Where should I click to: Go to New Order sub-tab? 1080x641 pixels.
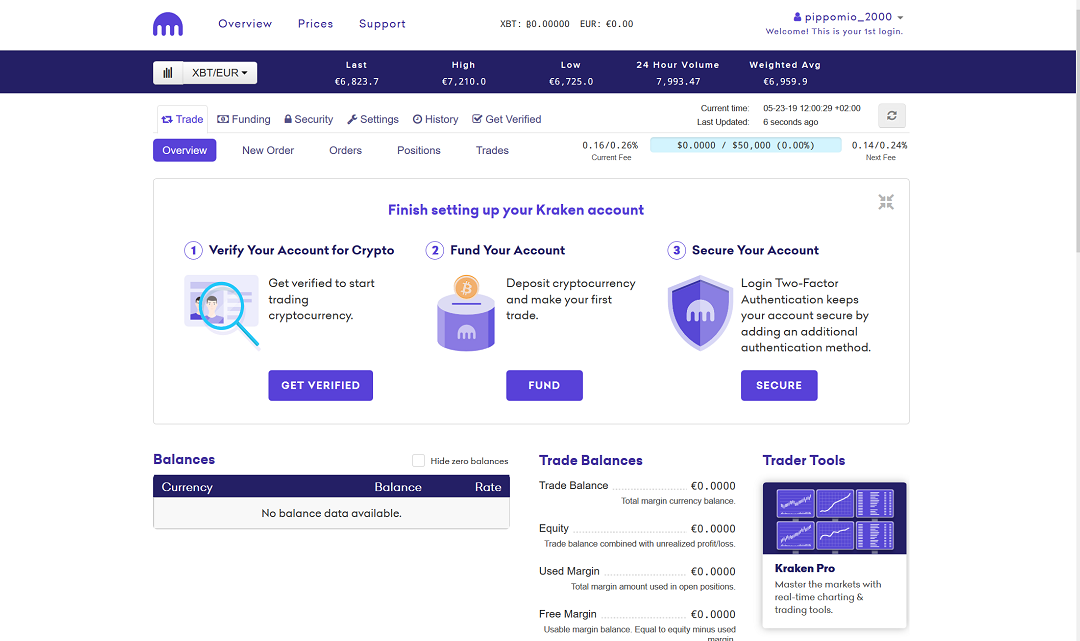pos(268,150)
